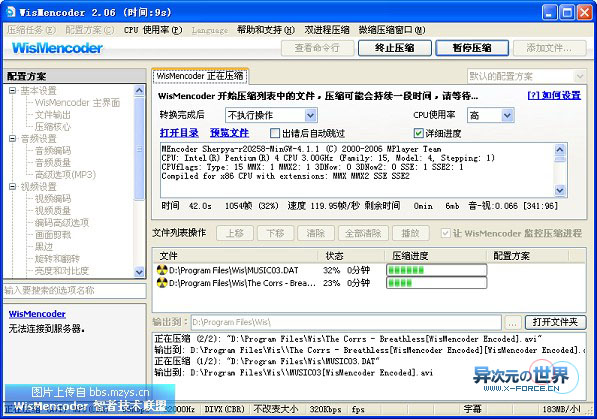Click MEncoder log scrollbar up arrow

point(560,149)
